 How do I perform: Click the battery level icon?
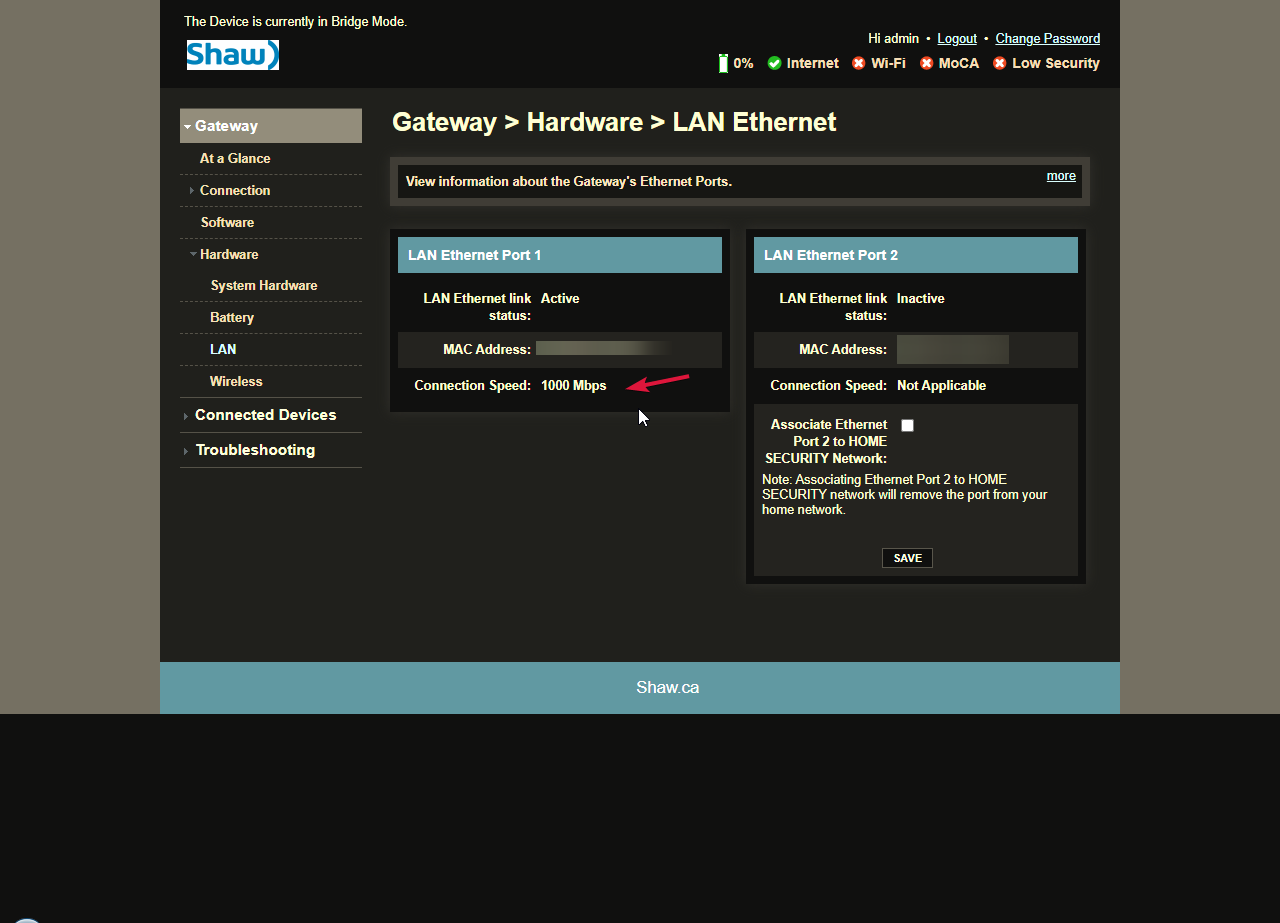click(723, 63)
